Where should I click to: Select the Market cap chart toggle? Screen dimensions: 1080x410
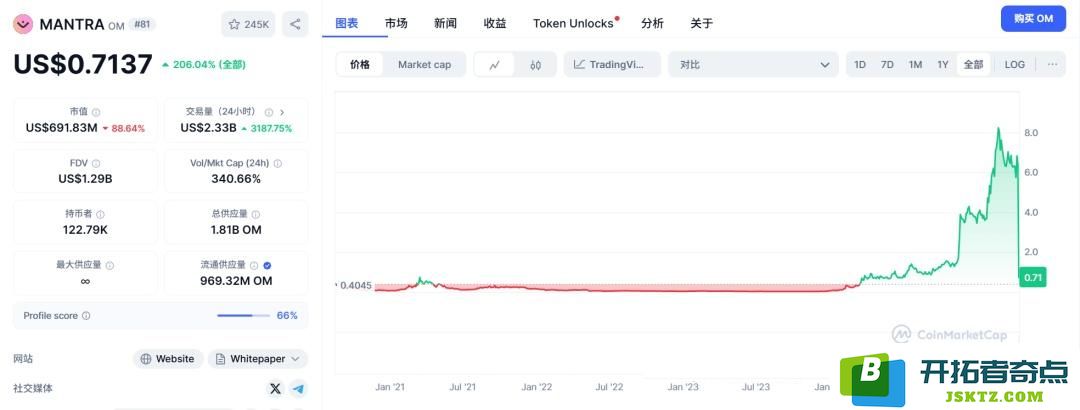[x=424, y=64]
